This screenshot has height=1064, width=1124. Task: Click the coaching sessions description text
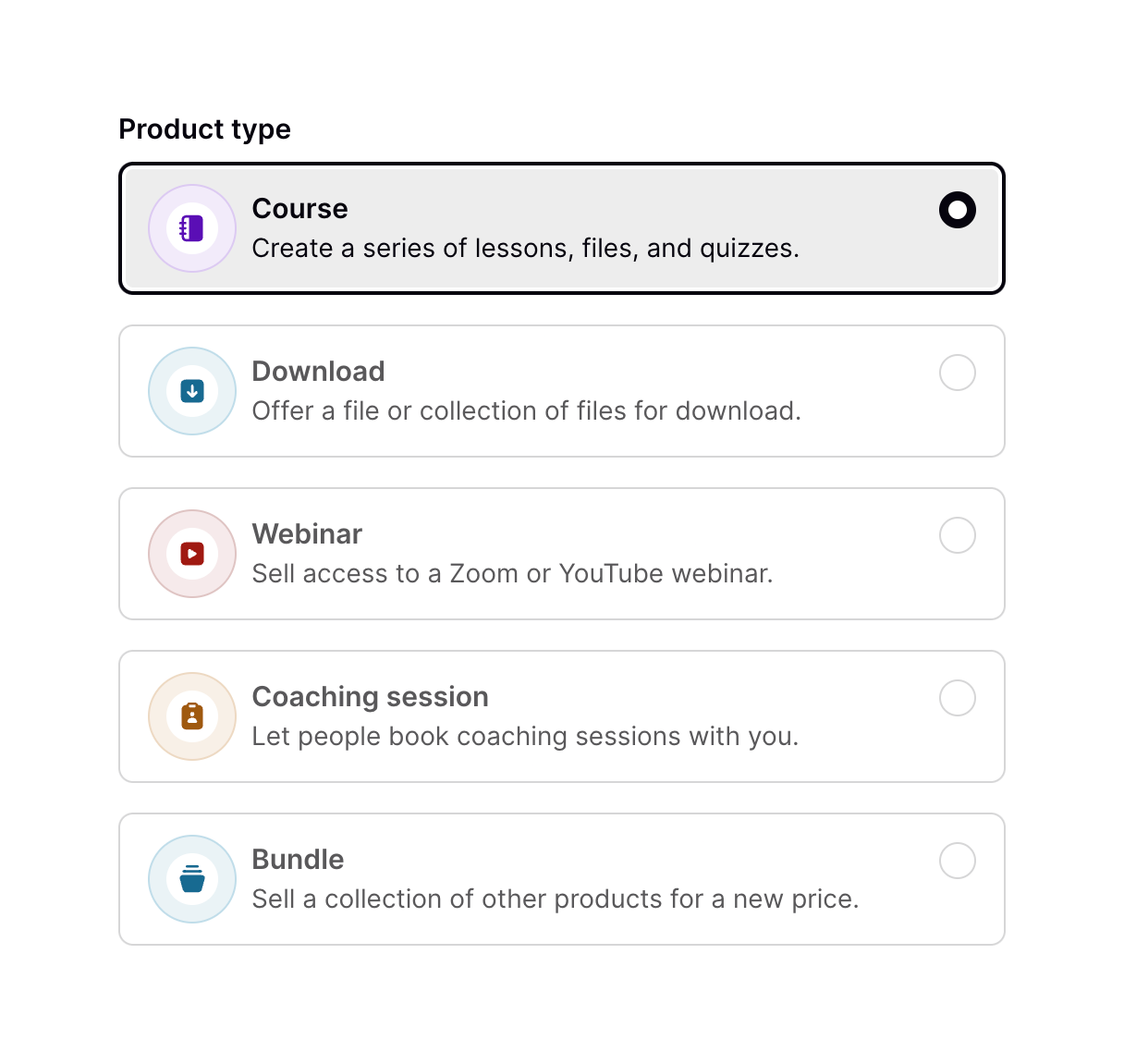(525, 736)
